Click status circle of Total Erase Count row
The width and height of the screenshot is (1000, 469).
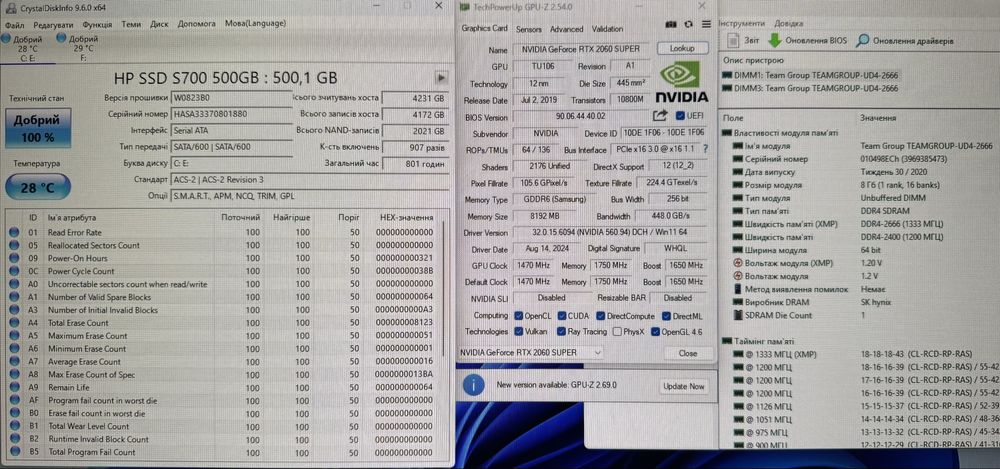click(14, 323)
